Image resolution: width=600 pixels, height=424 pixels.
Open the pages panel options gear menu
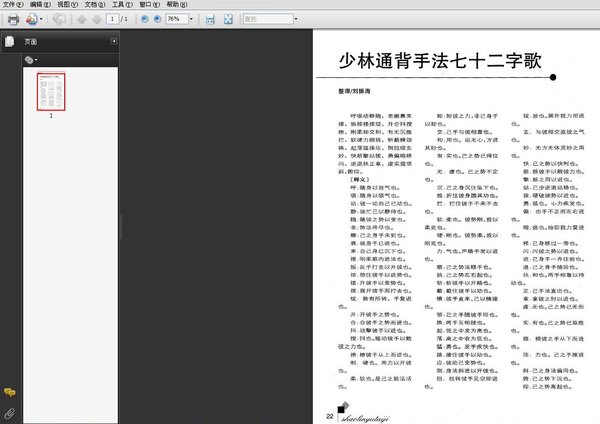31,60
